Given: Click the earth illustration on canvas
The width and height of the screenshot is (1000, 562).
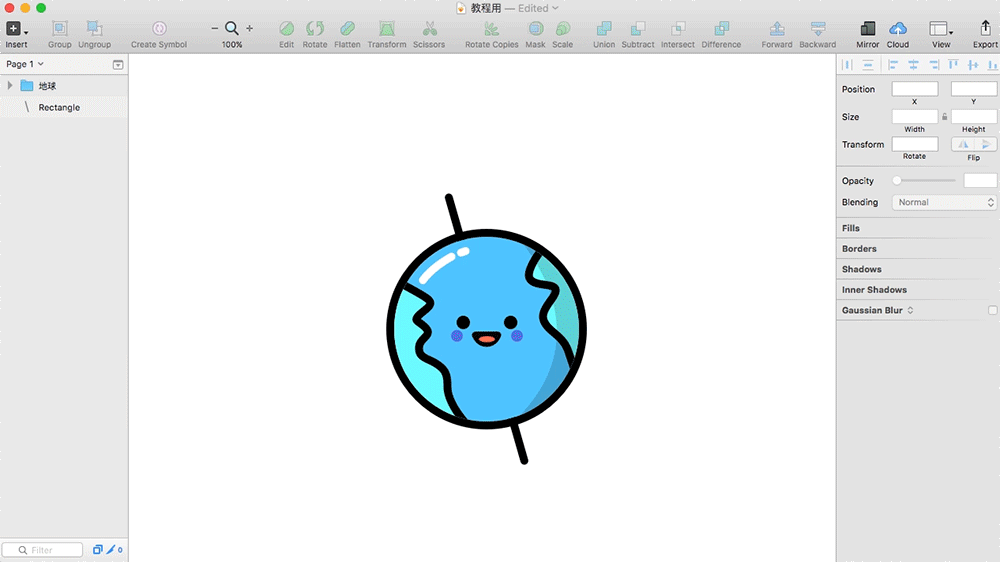Looking at the screenshot, I should pos(487,329).
